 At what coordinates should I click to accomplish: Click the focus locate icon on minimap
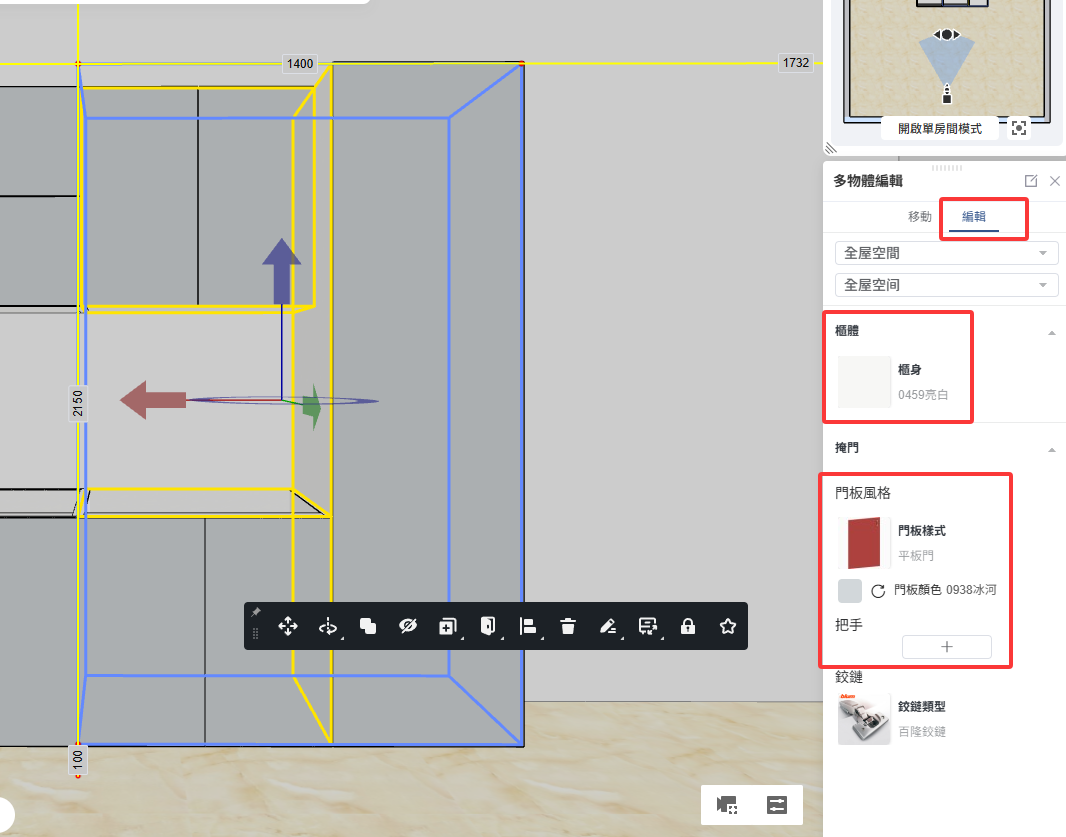1018,128
